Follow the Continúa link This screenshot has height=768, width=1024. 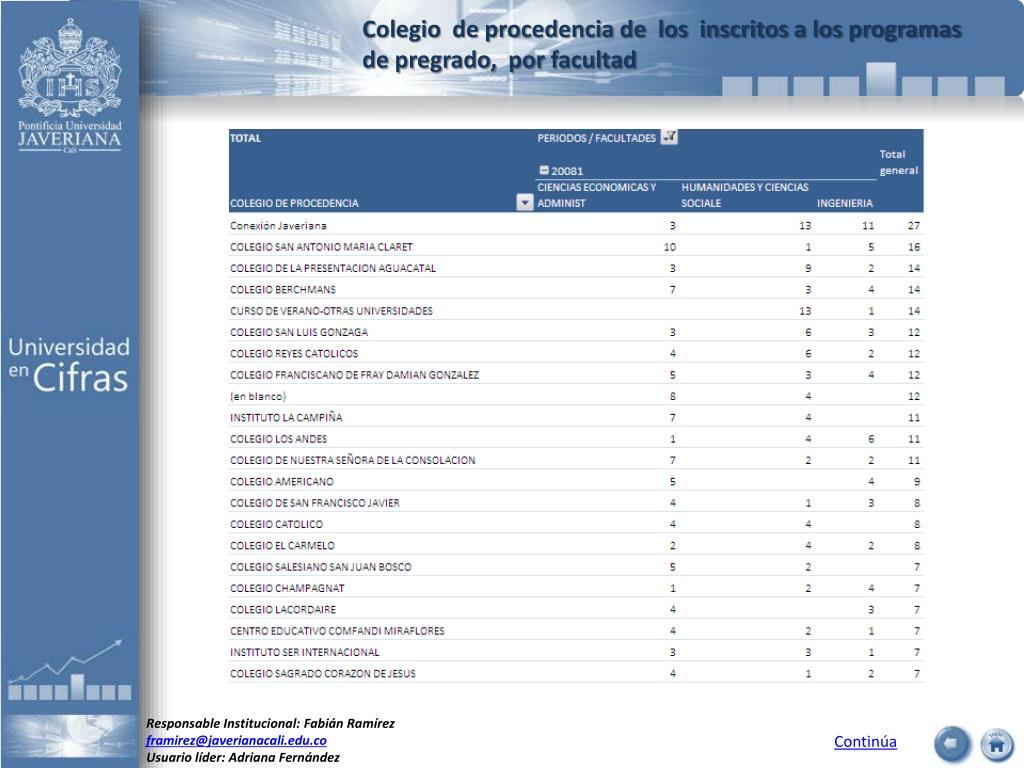click(865, 741)
